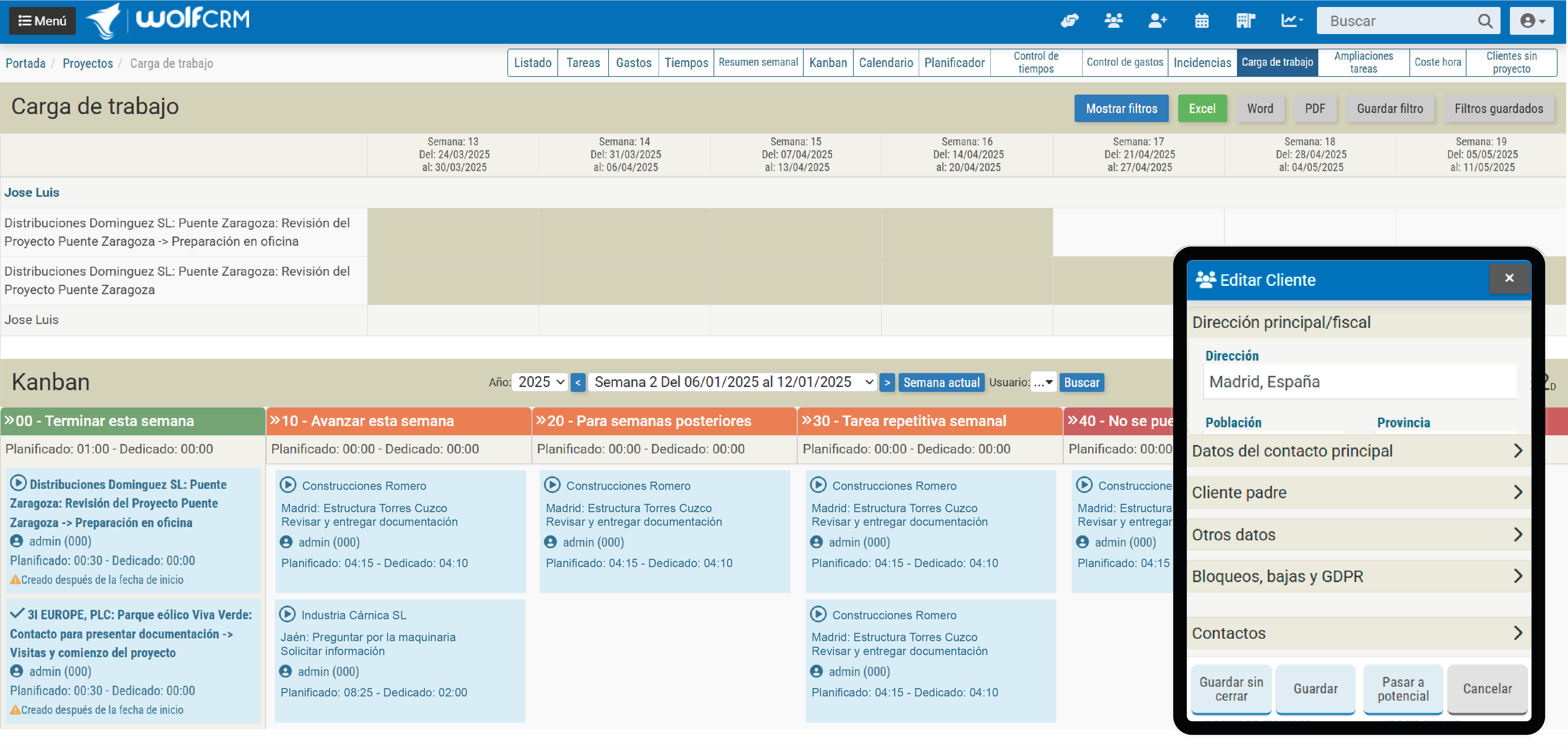Image resolution: width=1568 pixels, height=750 pixels.
Task: Click the add-user icon in header
Action: [1157, 21]
